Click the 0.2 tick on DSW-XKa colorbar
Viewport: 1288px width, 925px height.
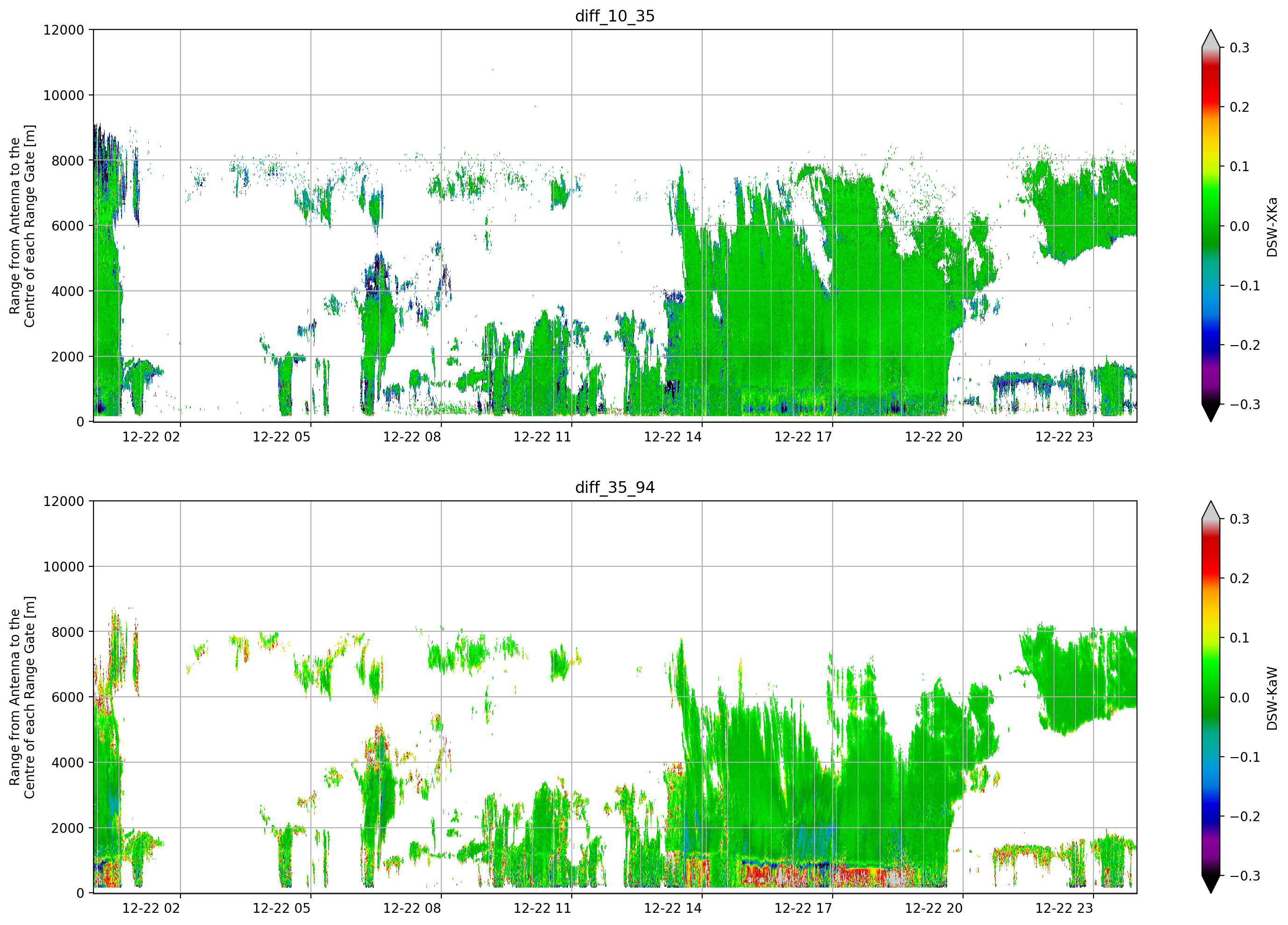(1240, 108)
